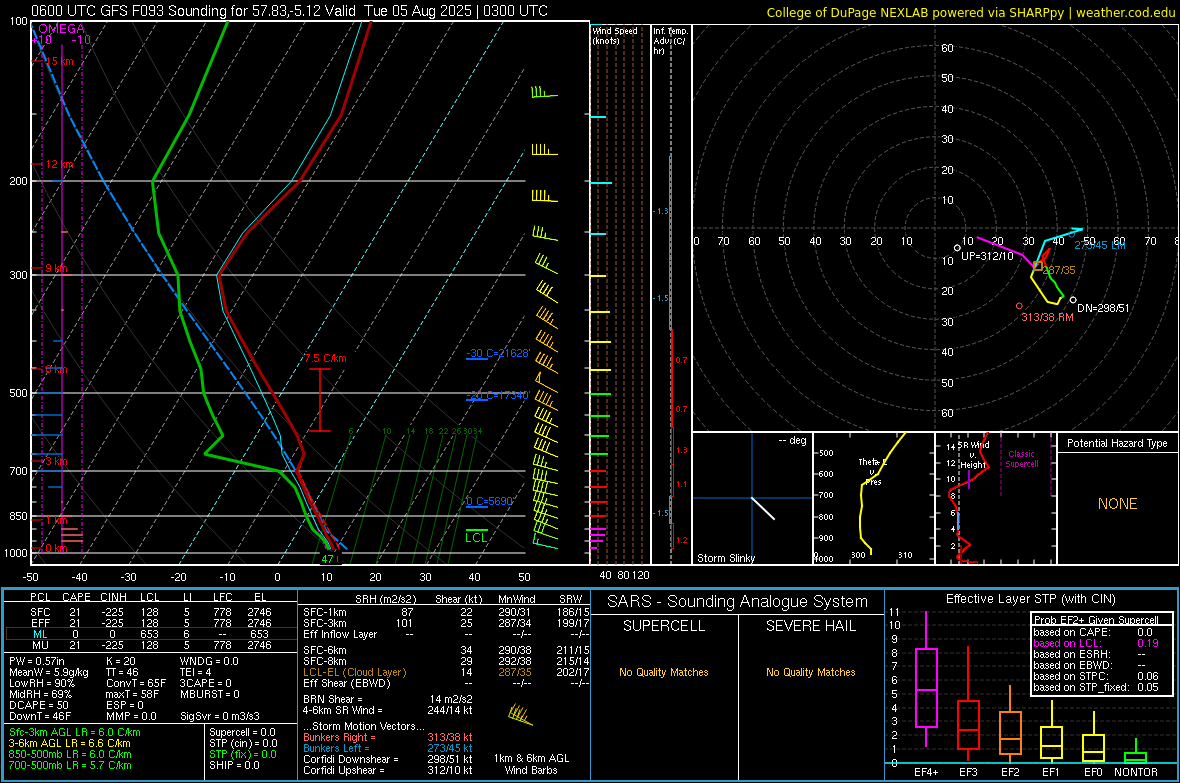Click the DCAPE = 50 value

pos(41,705)
